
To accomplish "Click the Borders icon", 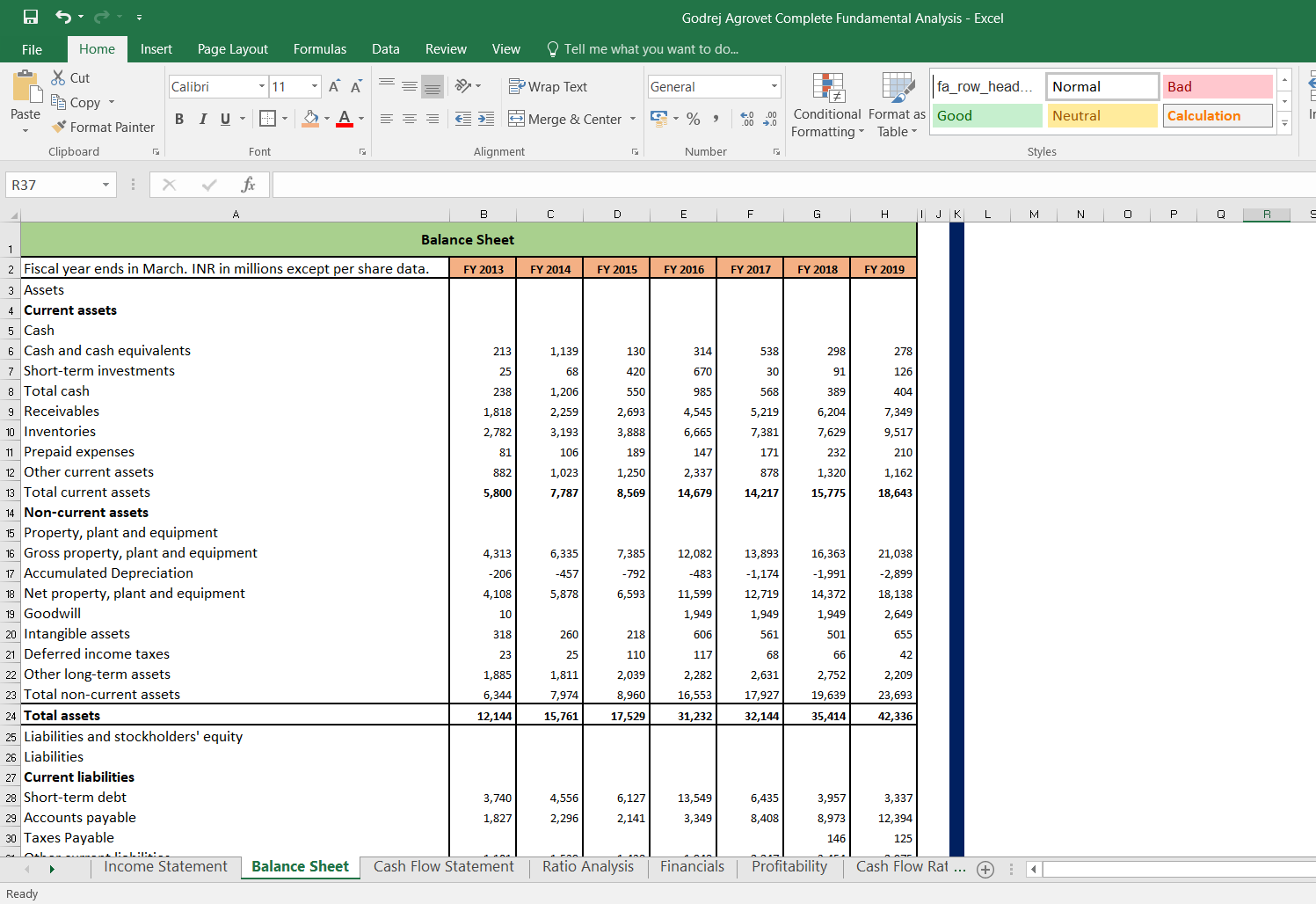I will tap(268, 118).
